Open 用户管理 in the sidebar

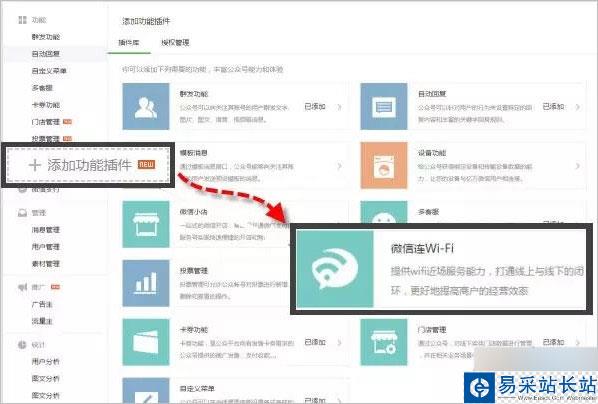(46, 247)
